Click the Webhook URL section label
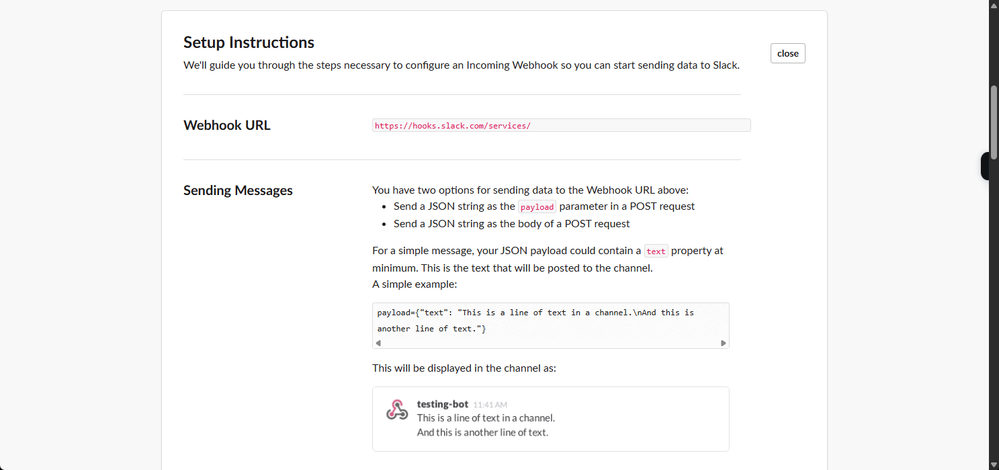The image size is (999, 470). coord(227,125)
